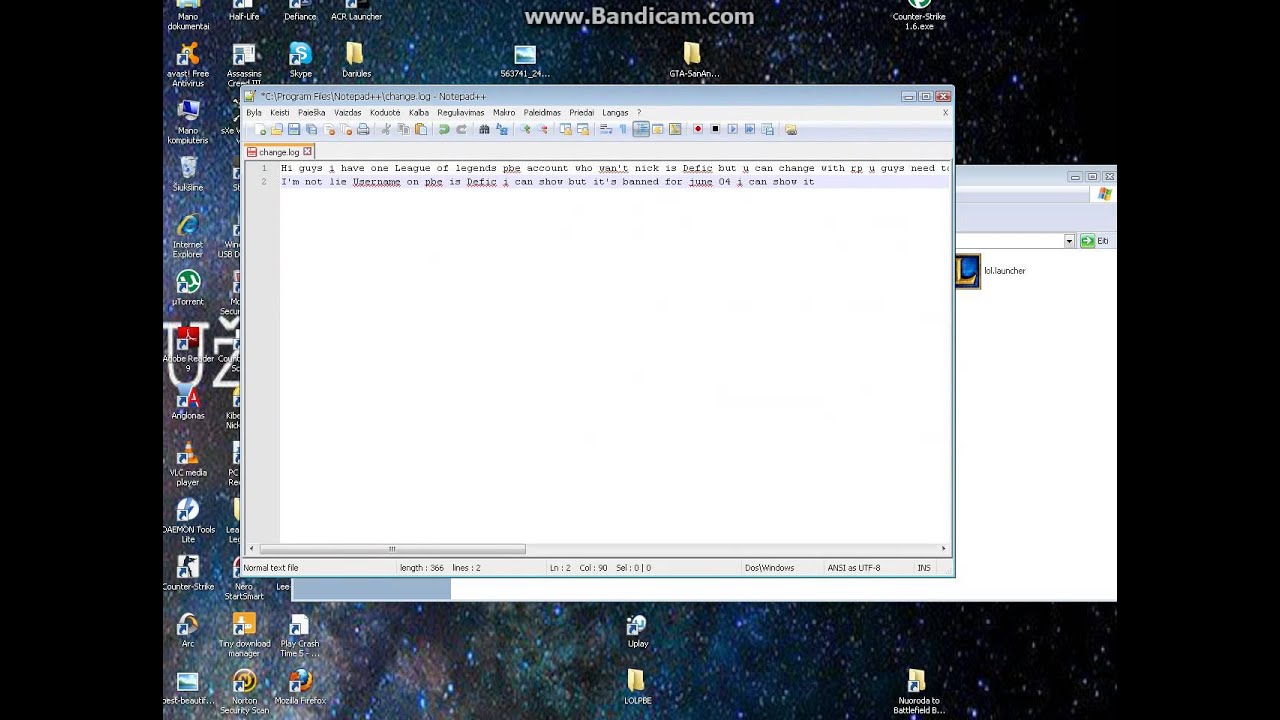
Task: Zoom in with the toolbar magnifier icon
Action: pyautogui.click(x=525, y=129)
